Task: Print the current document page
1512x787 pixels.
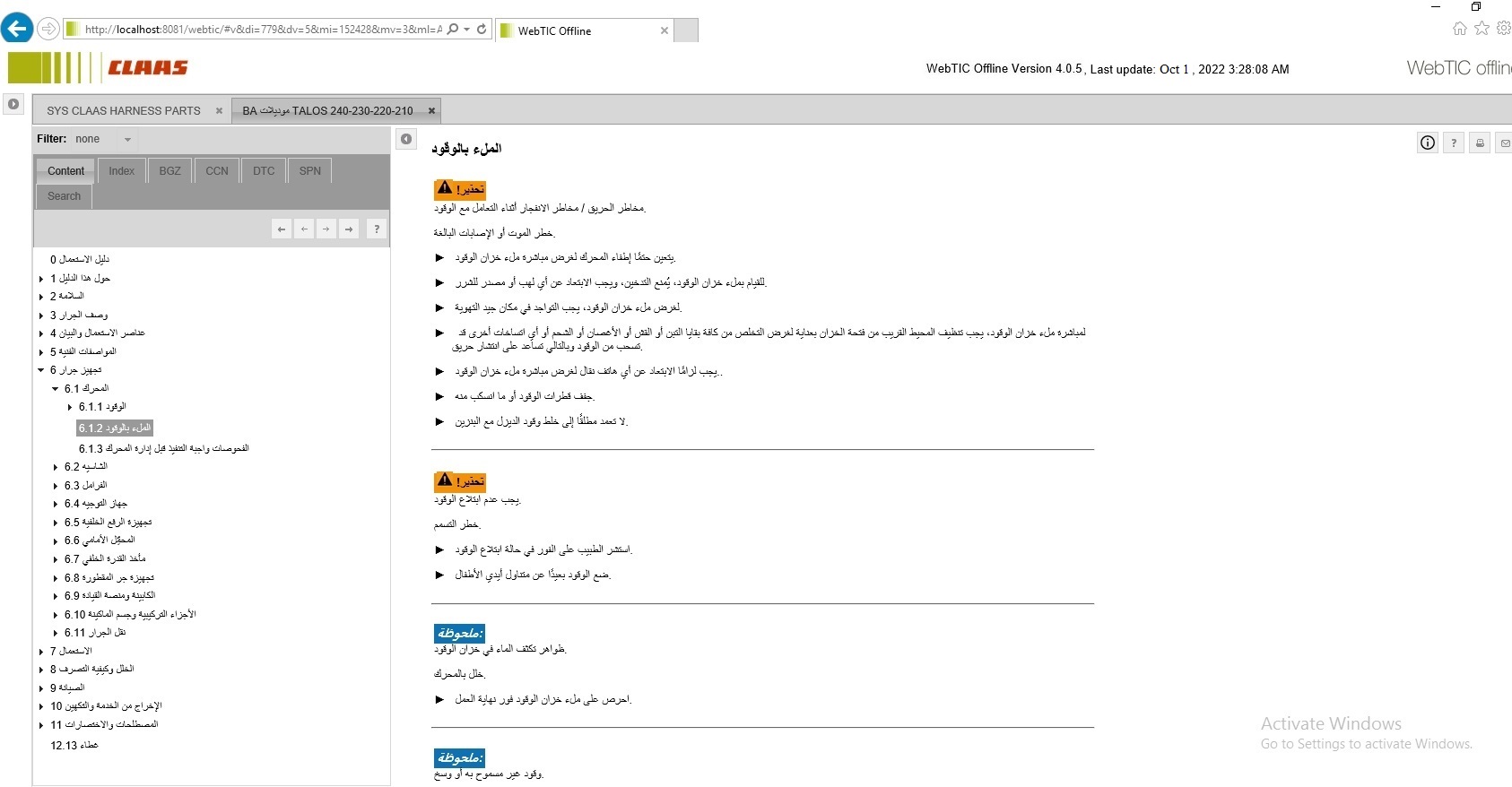Action: [1480, 143]
